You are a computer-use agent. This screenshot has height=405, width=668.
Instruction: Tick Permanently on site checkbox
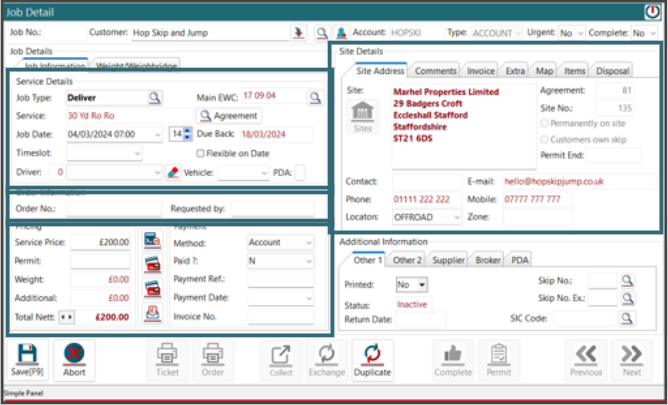544,124
